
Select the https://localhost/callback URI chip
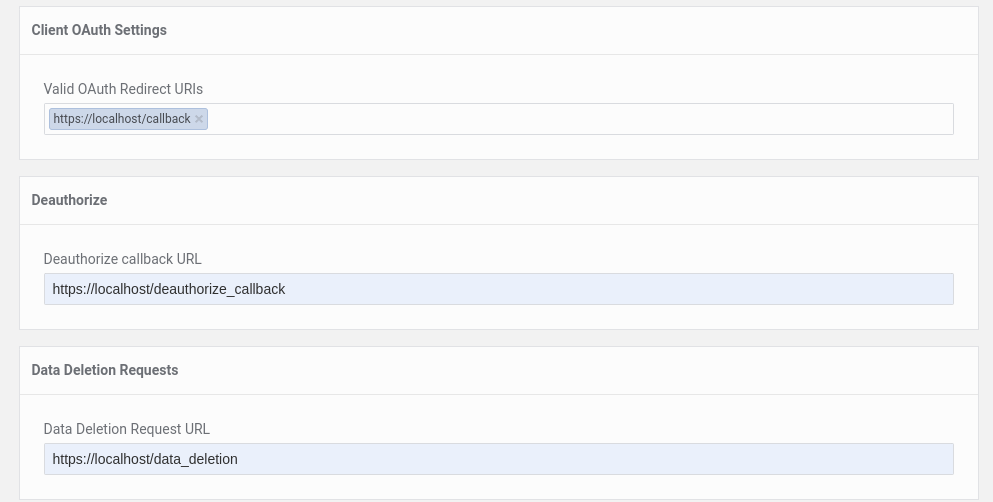[x=121, y=119]
